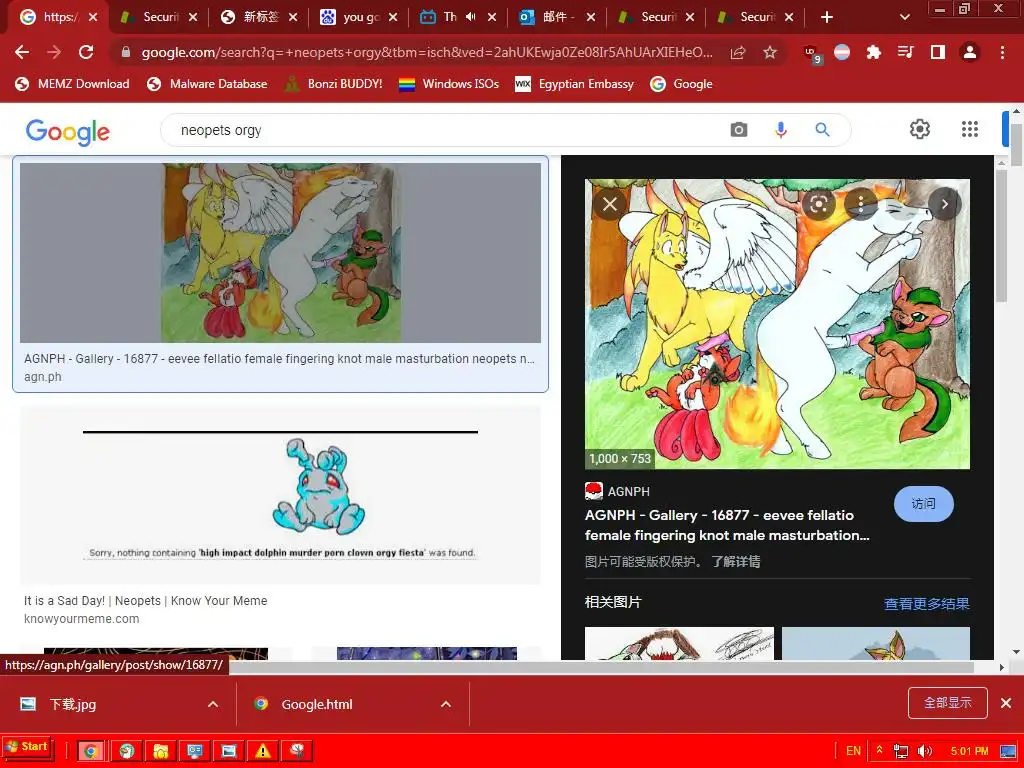Expand the tab search chevron

coord(904,17)
